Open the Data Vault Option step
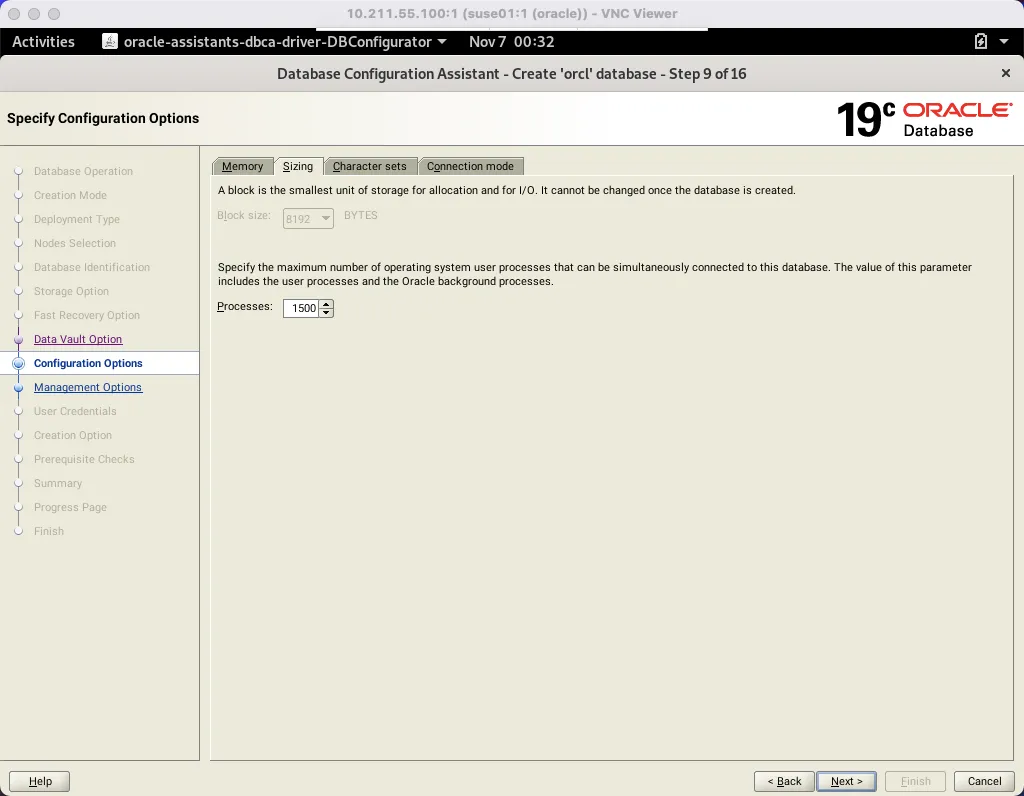The height and width of the screenshot is (796, 1024). coord(78,339)
